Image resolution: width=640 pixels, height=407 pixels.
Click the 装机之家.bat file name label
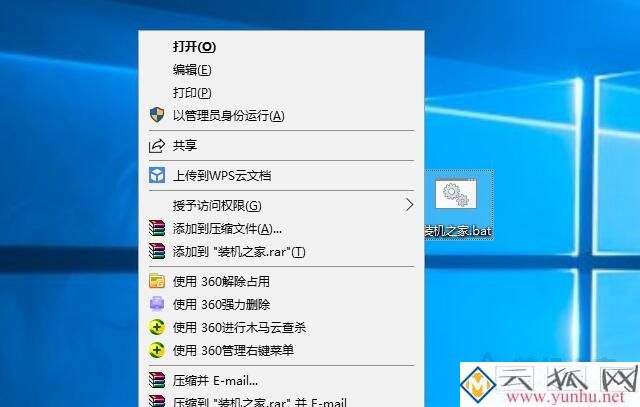(x=458, y=231)
